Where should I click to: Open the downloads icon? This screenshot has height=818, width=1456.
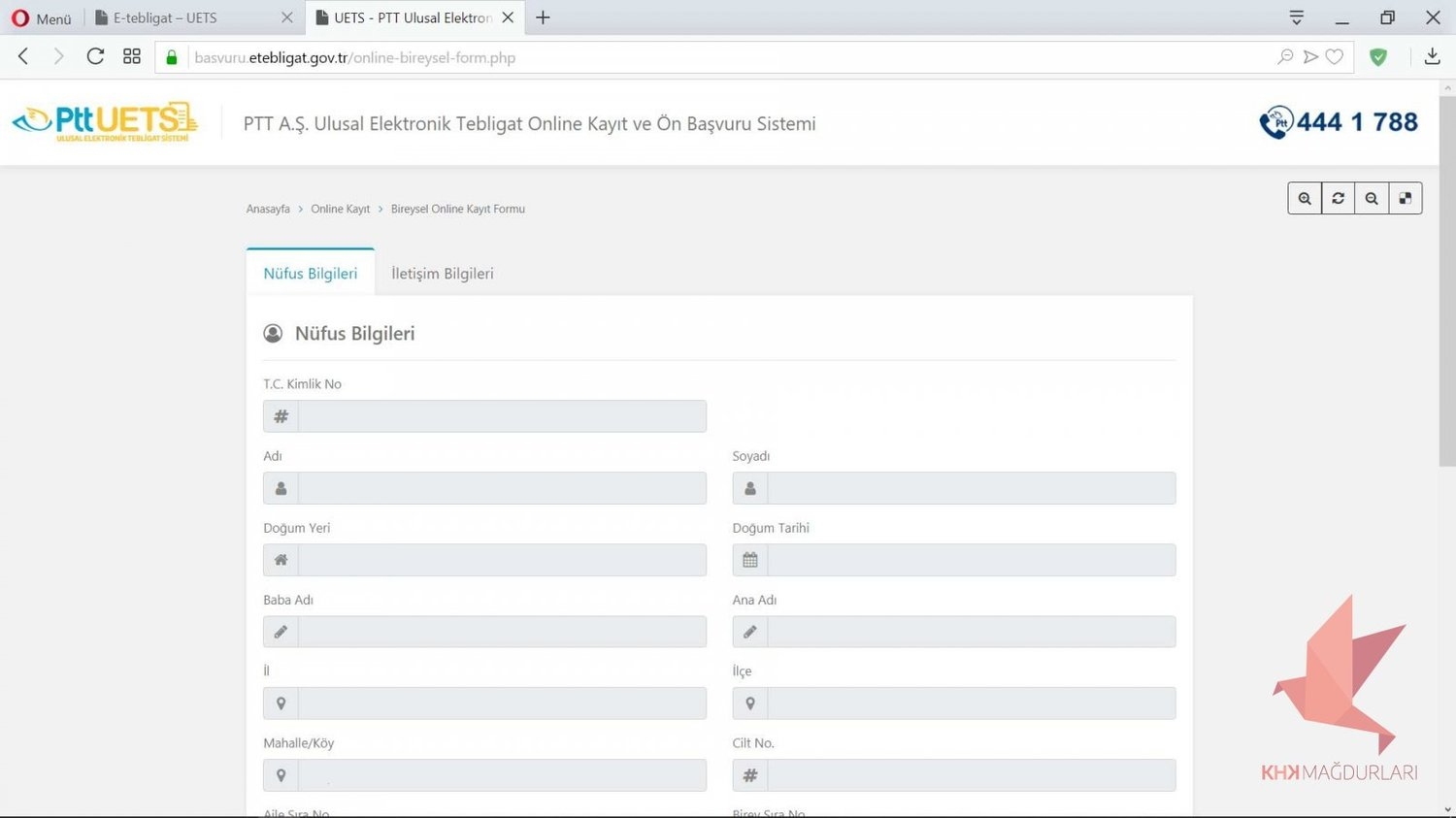click(1432, 56)
